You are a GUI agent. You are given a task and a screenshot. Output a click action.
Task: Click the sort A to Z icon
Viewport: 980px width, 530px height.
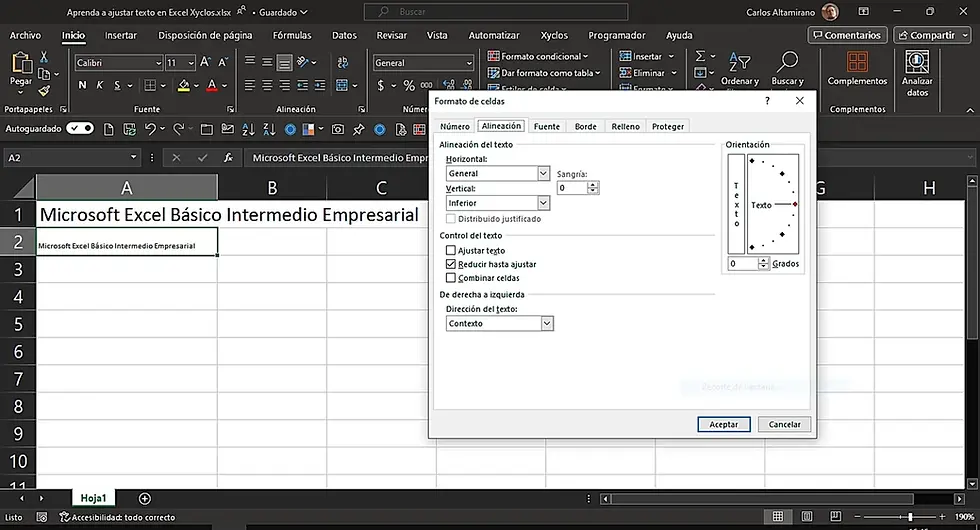click(249, 129)
